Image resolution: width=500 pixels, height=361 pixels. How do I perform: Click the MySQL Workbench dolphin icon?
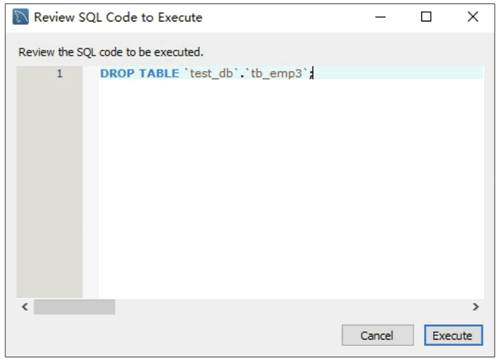(20, 17)
